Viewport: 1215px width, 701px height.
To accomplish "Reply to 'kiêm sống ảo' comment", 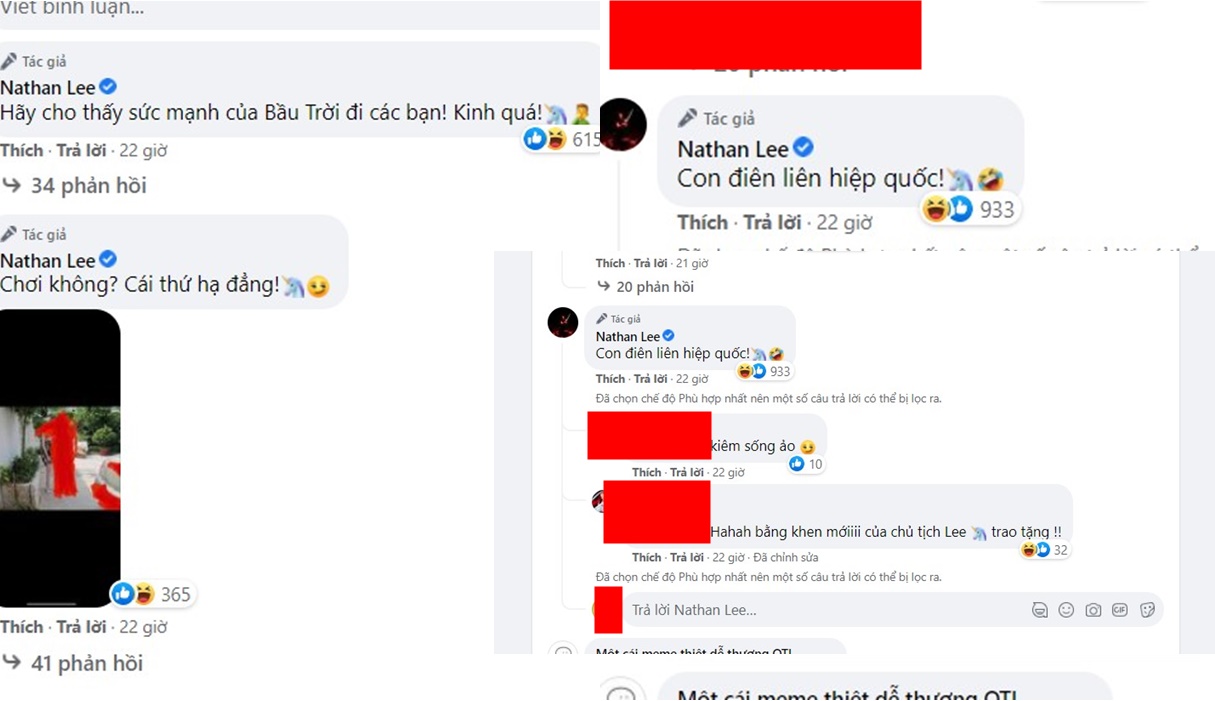I will click(687, 472).
